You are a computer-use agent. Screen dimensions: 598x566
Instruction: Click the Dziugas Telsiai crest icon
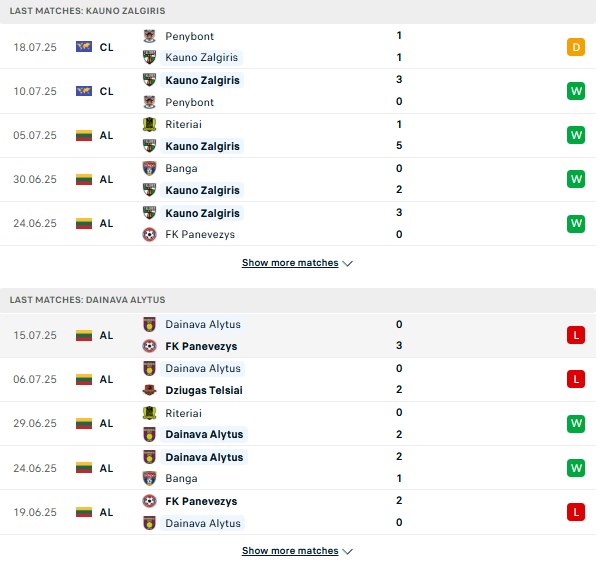[149, 390]
